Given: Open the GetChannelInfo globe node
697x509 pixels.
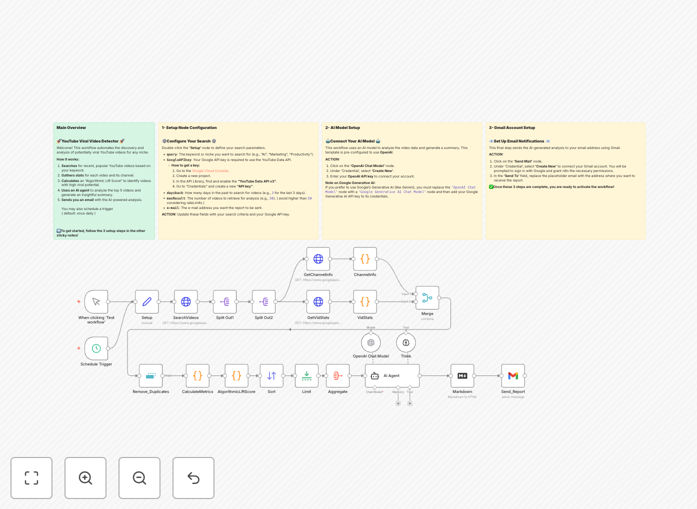Looking at the screenshot, I should coord(318,259).
